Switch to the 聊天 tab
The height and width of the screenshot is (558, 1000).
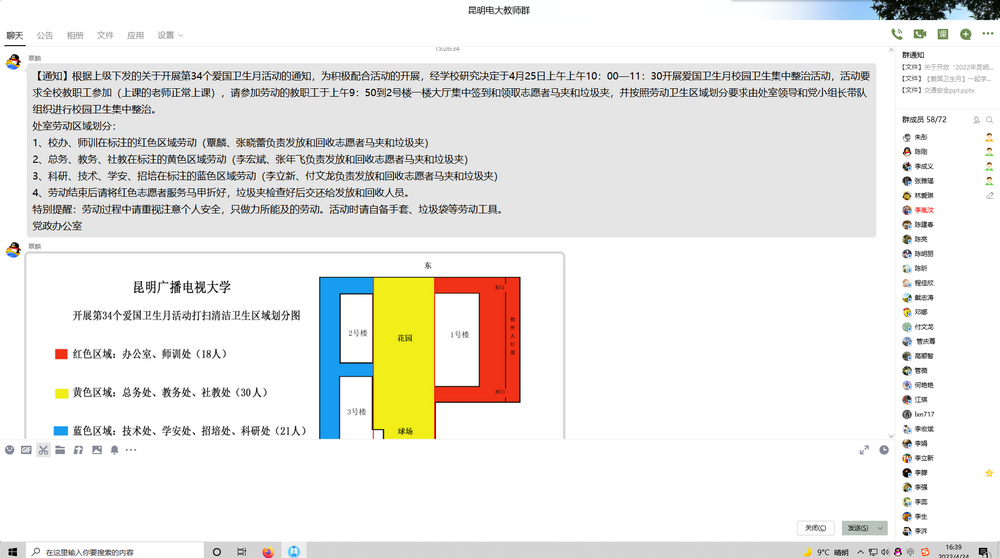(15, 36)
